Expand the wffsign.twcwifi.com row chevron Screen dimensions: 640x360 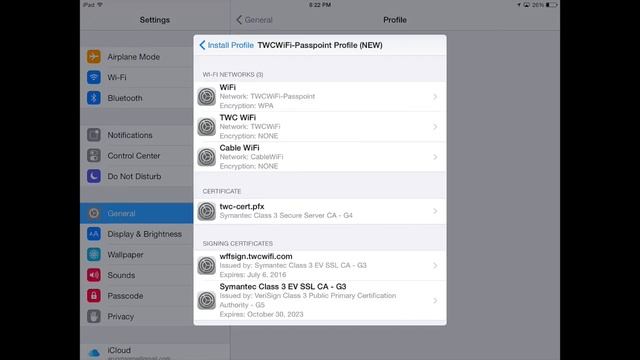tap(435, 266)
